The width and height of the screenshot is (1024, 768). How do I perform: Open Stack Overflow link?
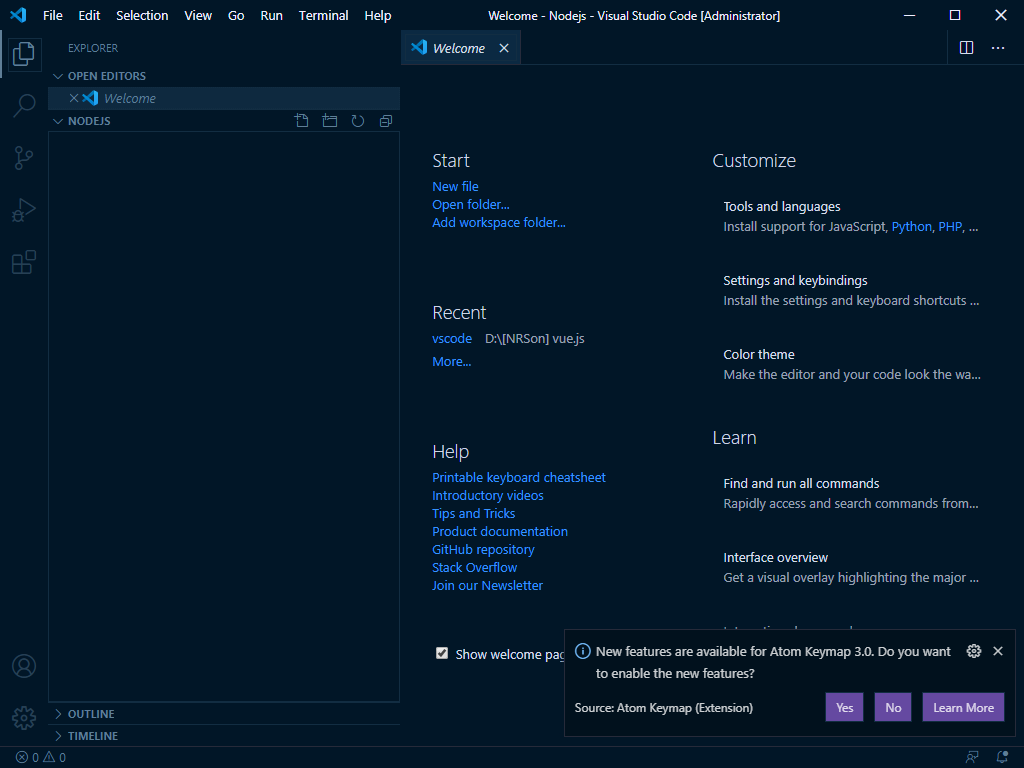(474, 568)
